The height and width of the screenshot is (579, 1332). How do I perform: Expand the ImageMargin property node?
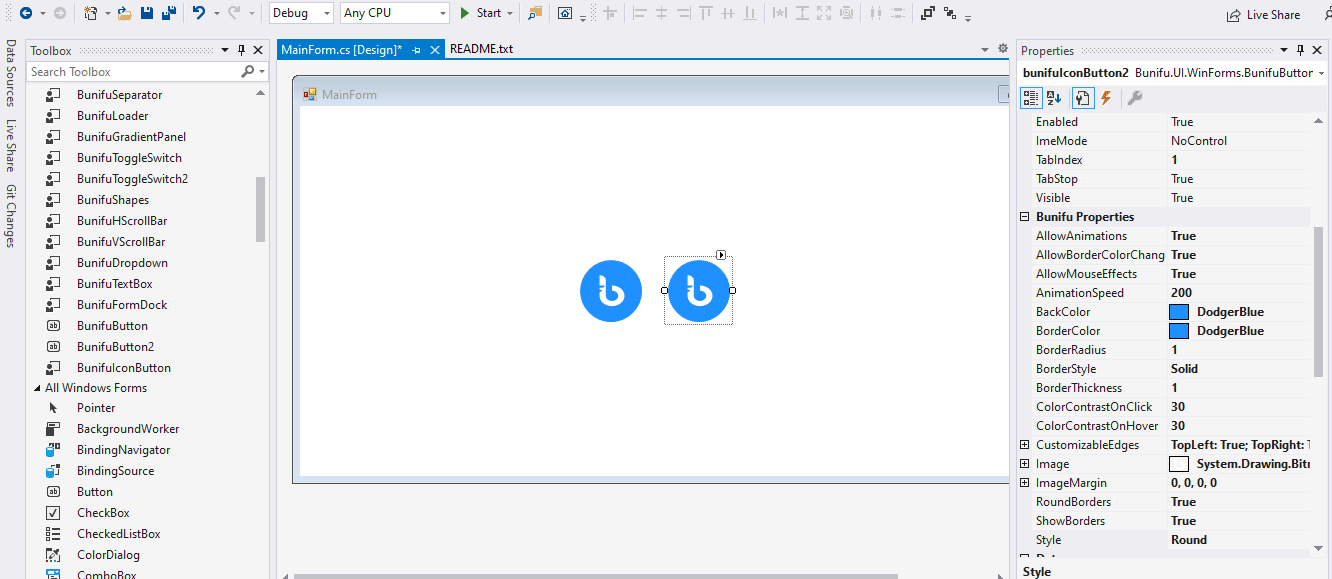pos(1025,483)
